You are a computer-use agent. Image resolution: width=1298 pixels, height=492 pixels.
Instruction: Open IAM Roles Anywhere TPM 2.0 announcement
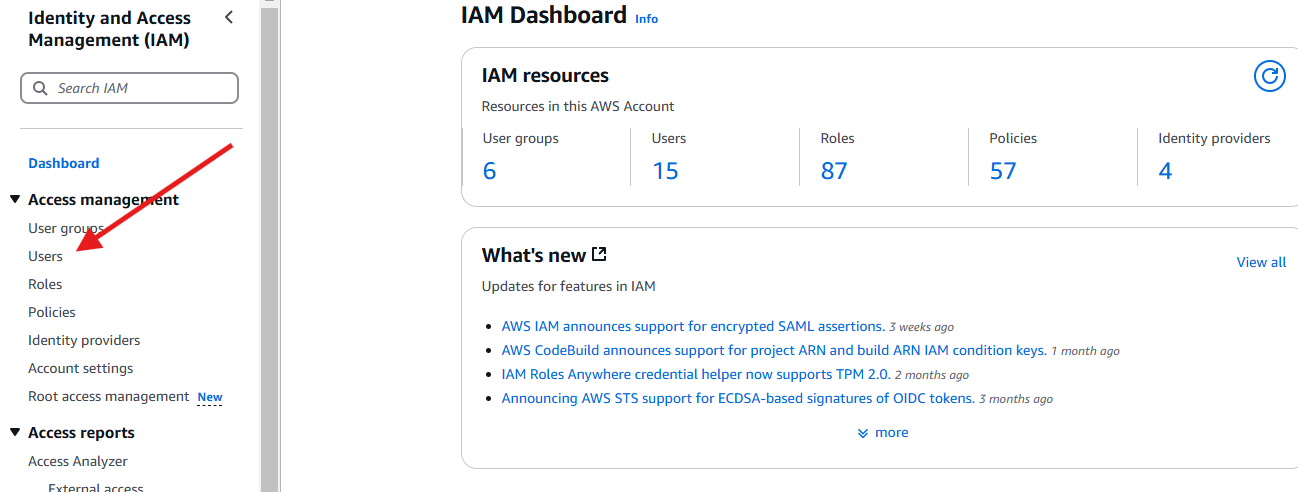pos(696,374)
